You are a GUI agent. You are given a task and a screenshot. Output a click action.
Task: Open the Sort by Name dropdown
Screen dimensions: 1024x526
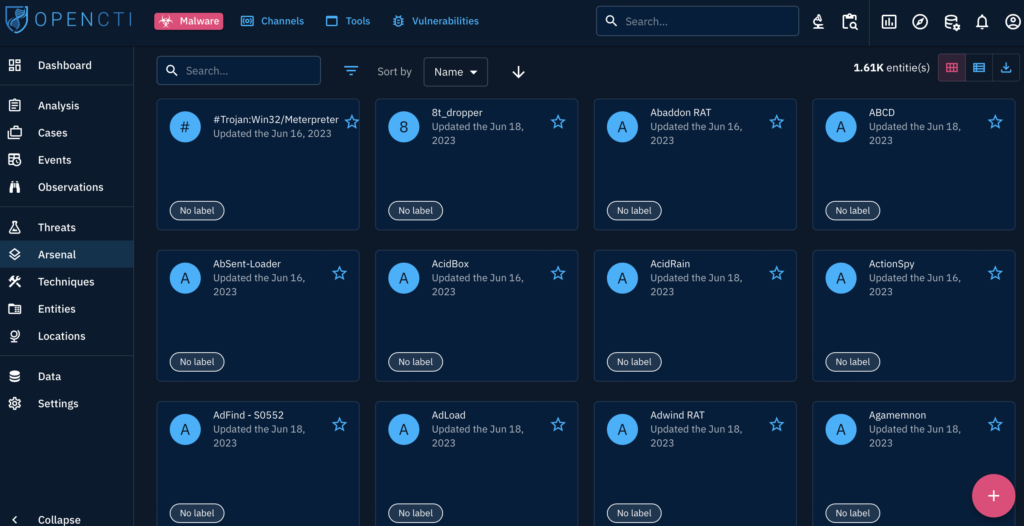click(455, 72)
